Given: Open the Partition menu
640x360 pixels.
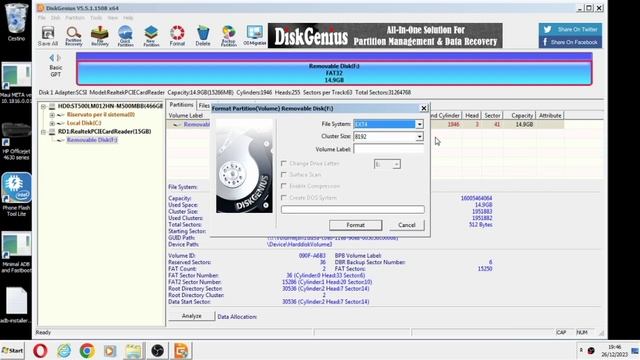Looking at the screenshot, I should pos(75,18).
